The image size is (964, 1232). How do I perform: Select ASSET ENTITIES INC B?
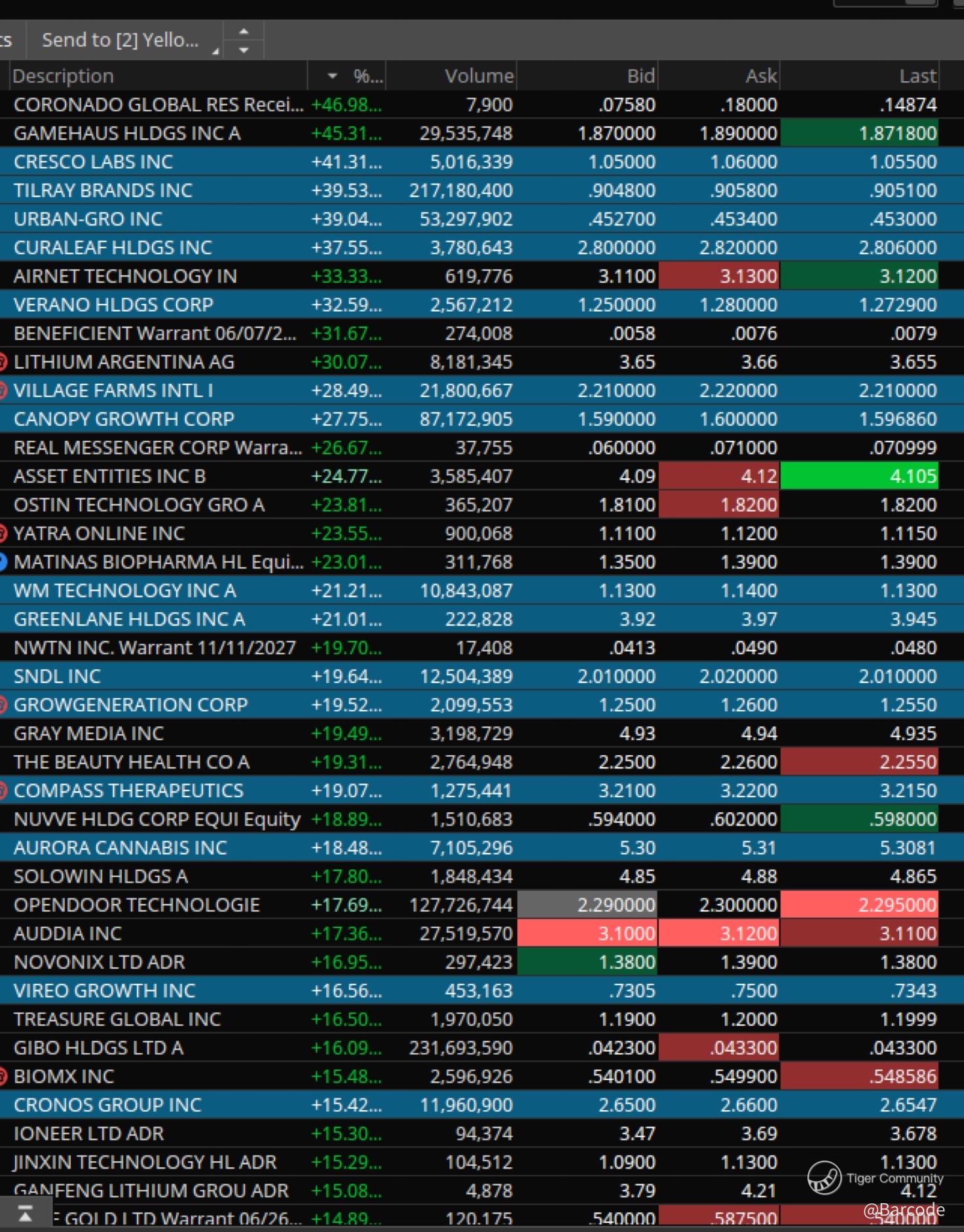tap(109, 477)
